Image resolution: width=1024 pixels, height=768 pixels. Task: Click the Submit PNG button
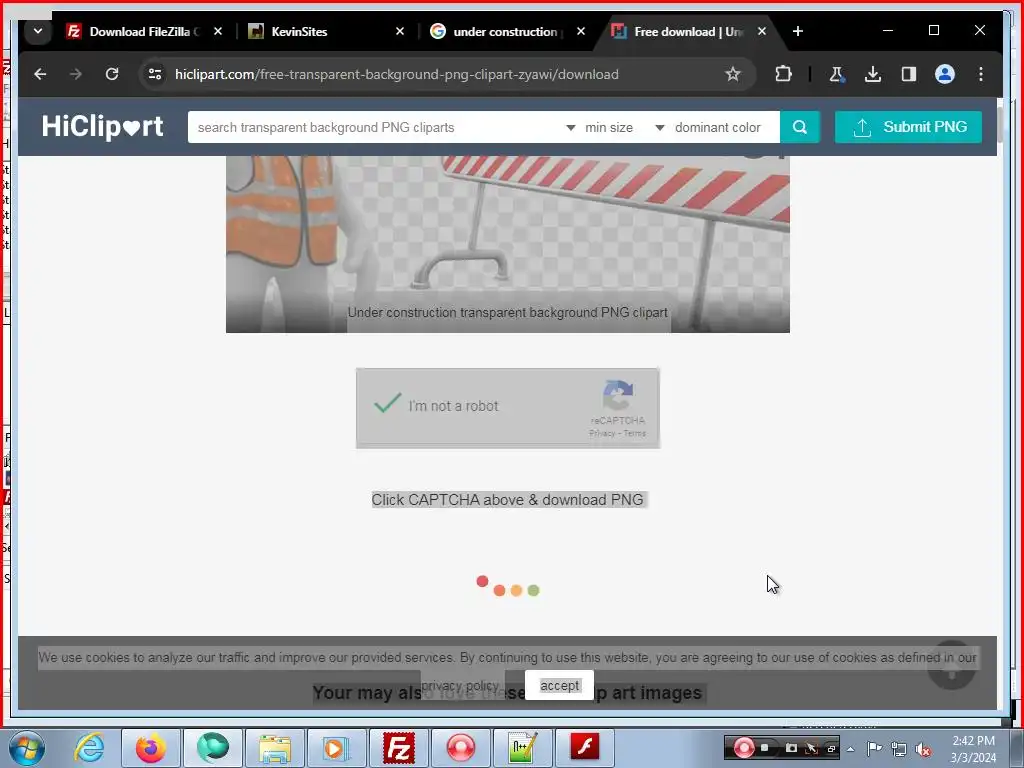[908, 127]
